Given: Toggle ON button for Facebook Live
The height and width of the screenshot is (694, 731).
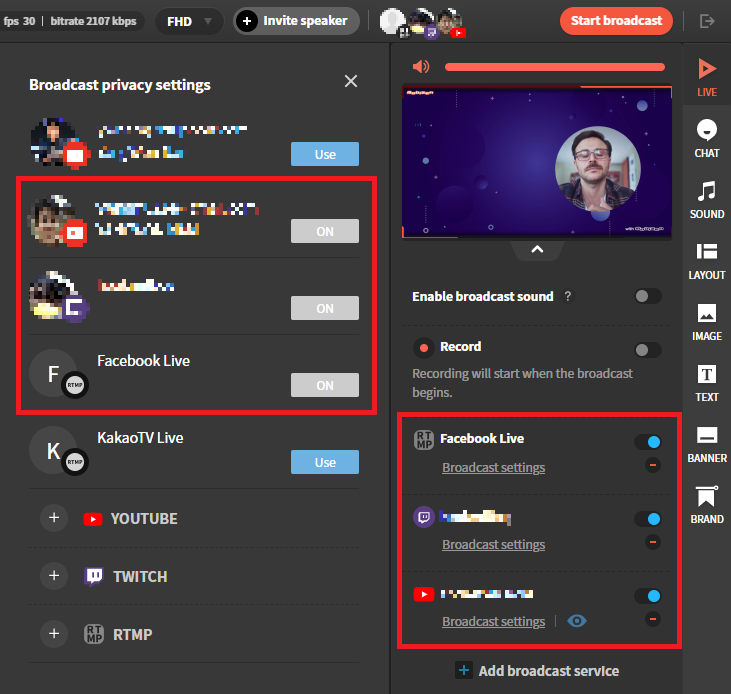Looking at the screenshot, I should click(x=325, y=385).
